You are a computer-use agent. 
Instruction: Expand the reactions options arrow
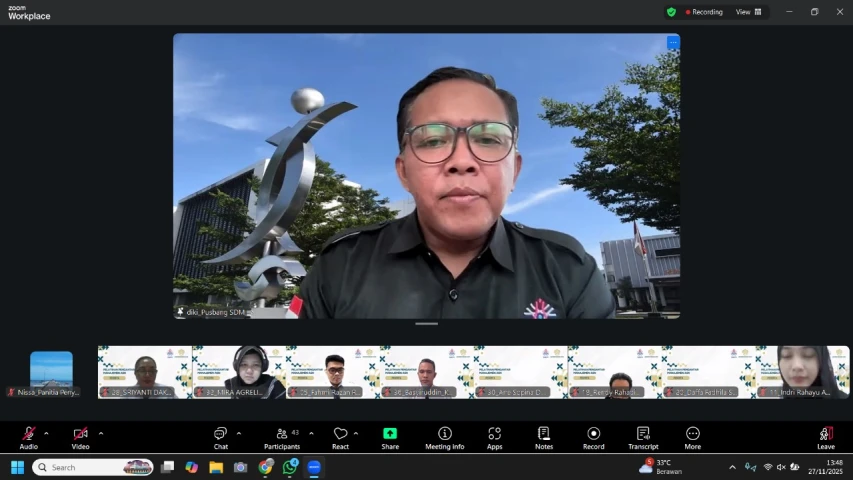(x=356, y=434)
